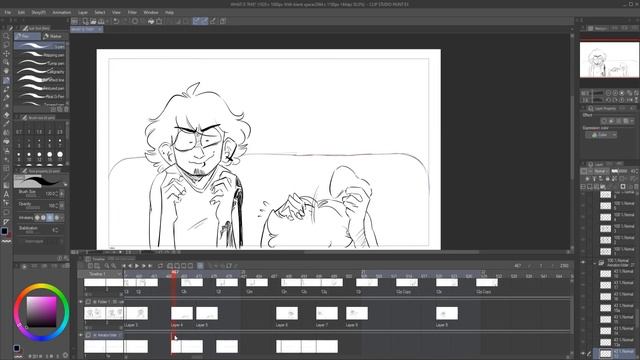Select the Move layer tool

click(x=6, y=53)
